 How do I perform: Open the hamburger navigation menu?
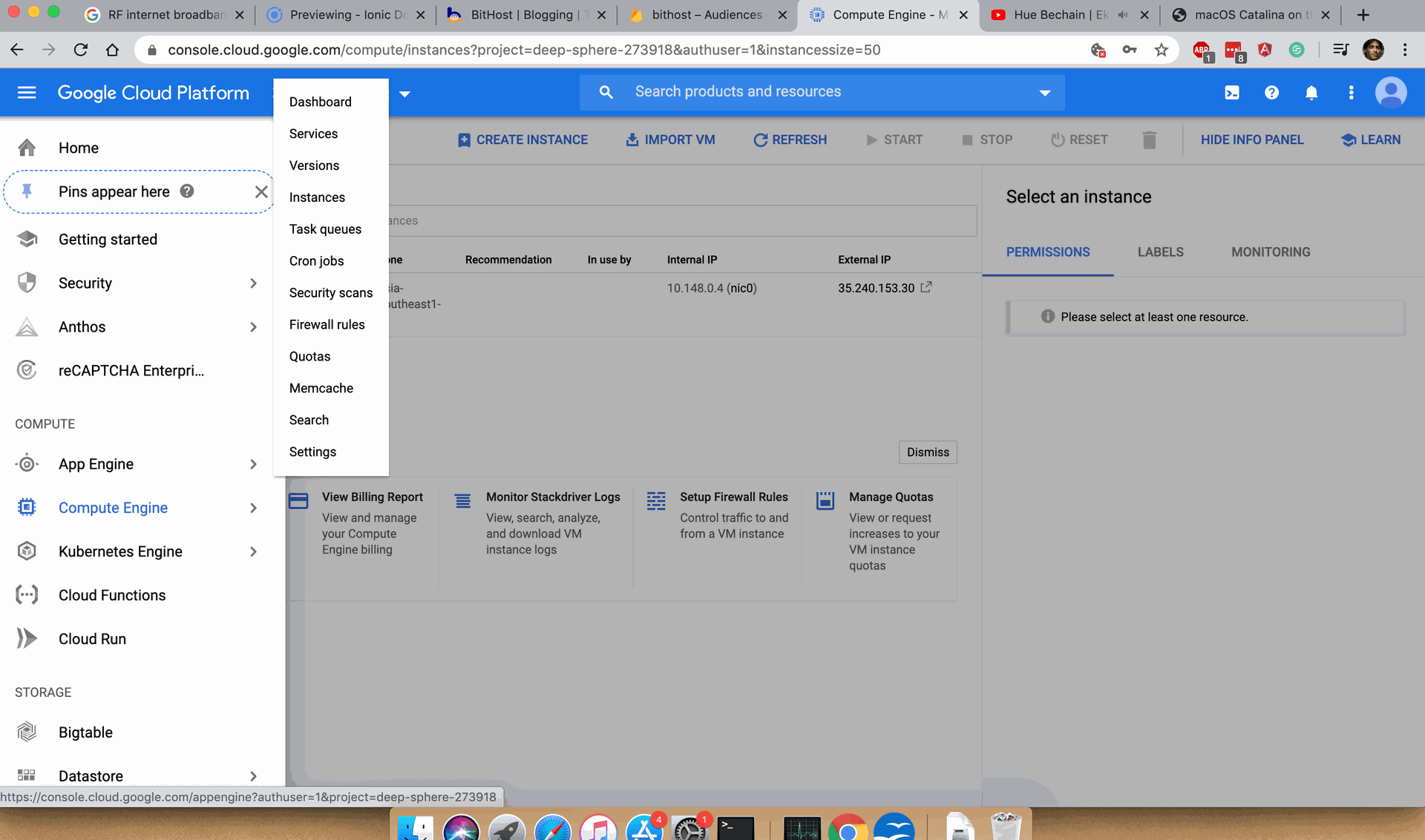point(27,93)
